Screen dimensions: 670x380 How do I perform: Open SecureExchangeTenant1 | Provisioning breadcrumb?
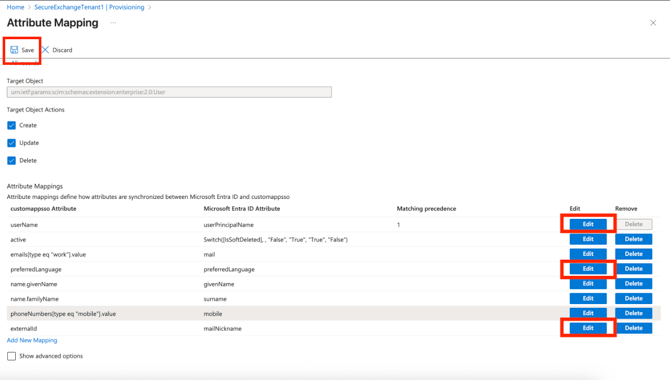click(89, 7)
